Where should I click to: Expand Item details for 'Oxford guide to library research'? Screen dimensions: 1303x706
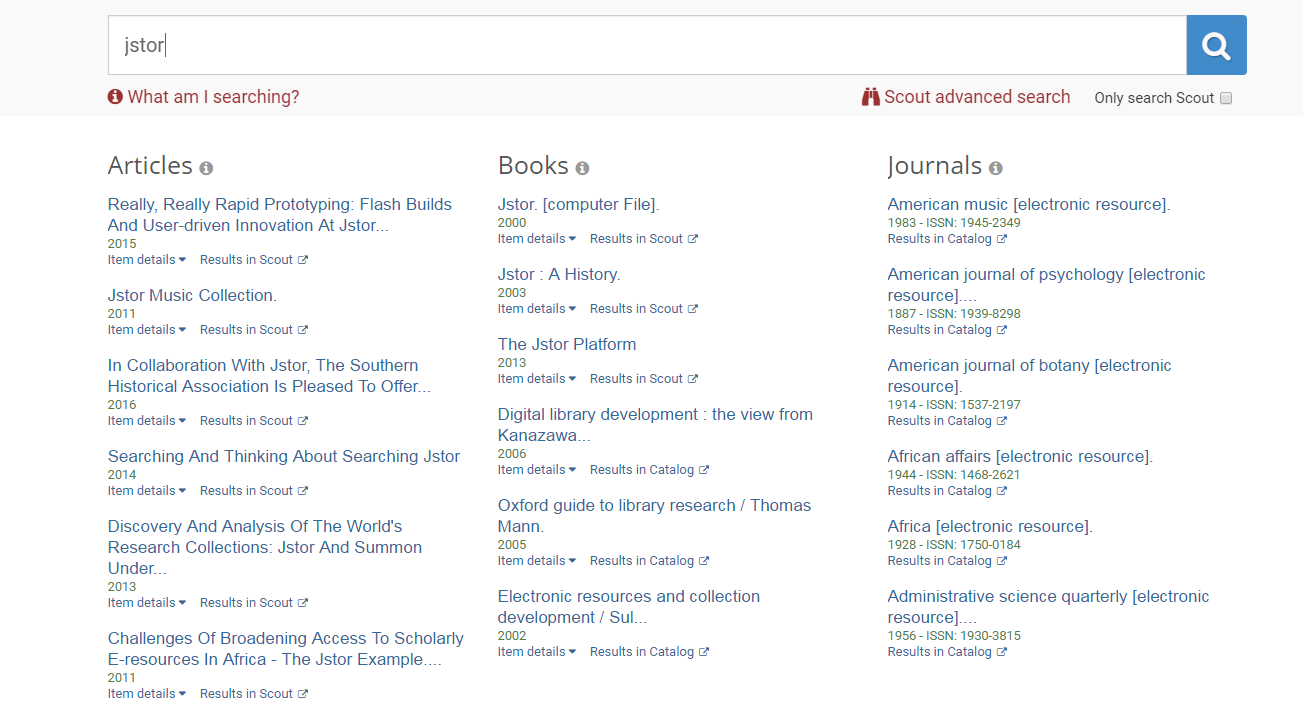pos(537,561)
